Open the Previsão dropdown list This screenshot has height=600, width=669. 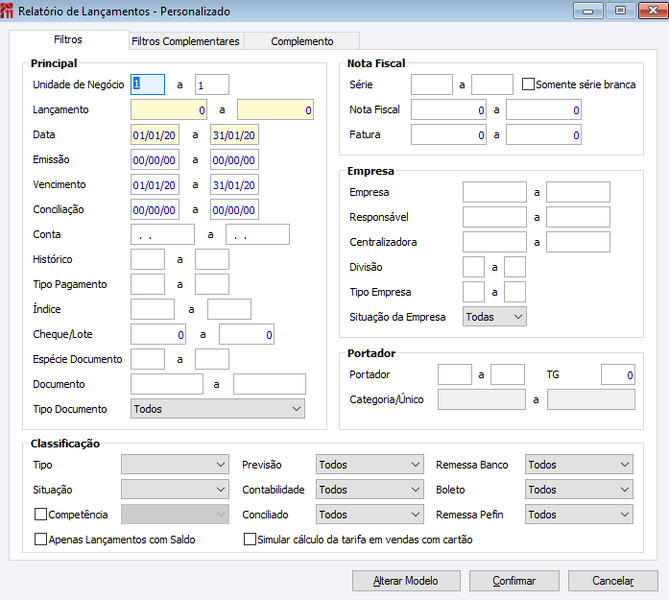[369, 464]
